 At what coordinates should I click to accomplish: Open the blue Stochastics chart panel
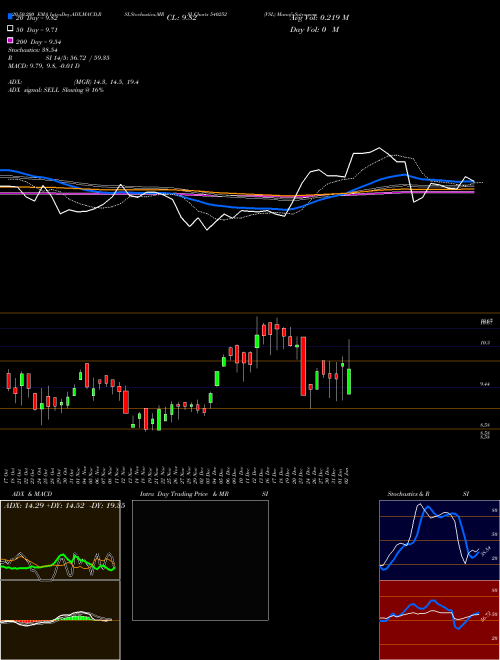click(x=439, y=540)
